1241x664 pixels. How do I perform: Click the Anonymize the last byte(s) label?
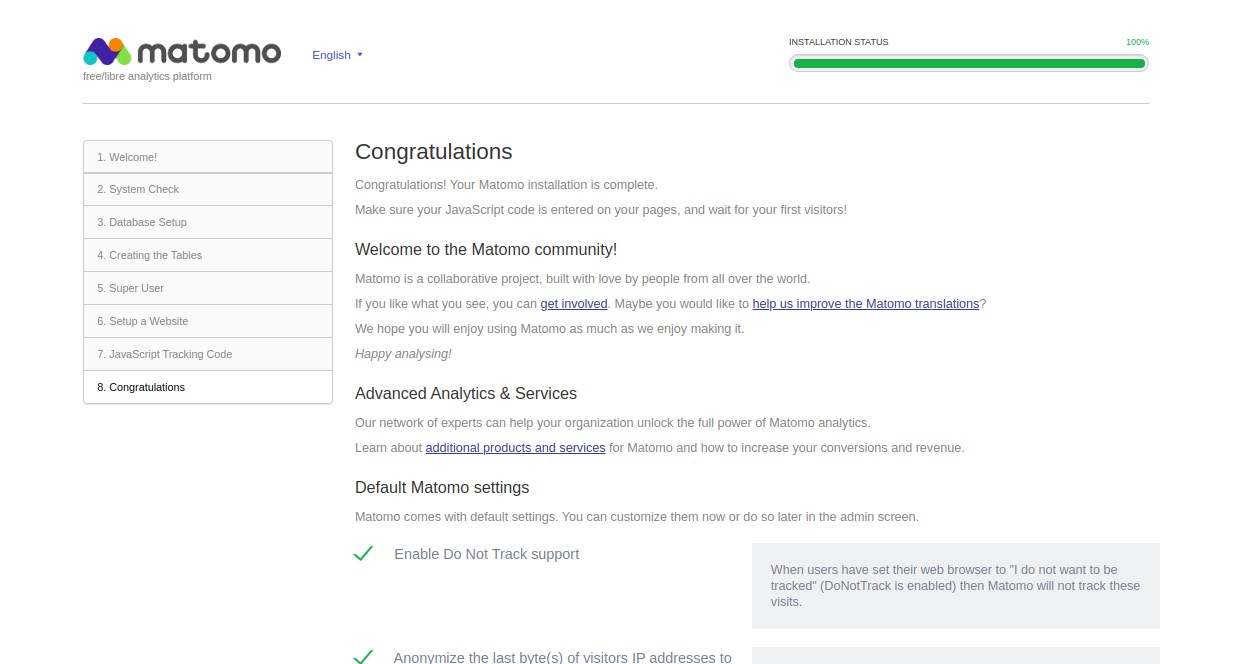coord(563,657)
